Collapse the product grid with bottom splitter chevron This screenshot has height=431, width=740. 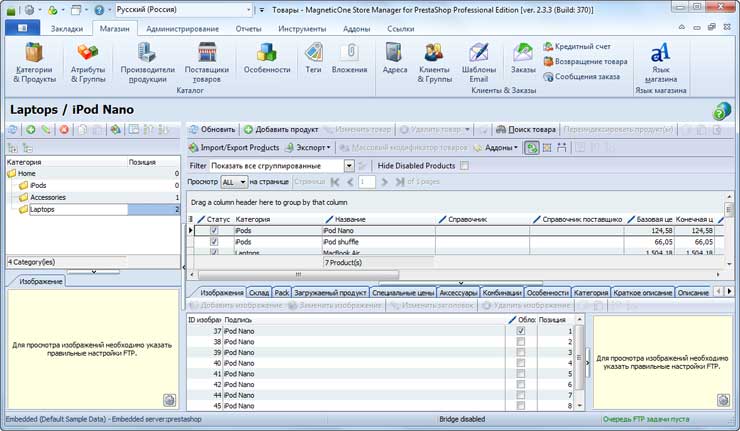[461, 284]
